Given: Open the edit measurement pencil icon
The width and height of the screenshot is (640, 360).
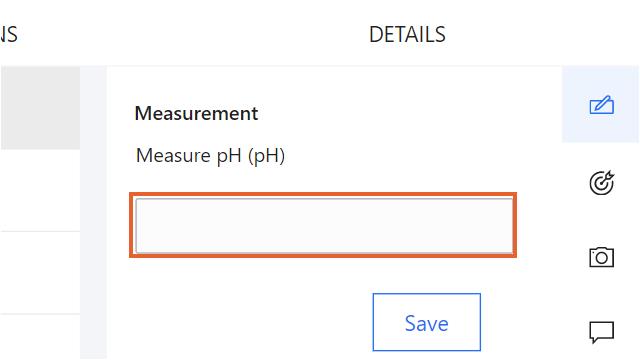Looking at the screenshot, I should click(602, 105).
